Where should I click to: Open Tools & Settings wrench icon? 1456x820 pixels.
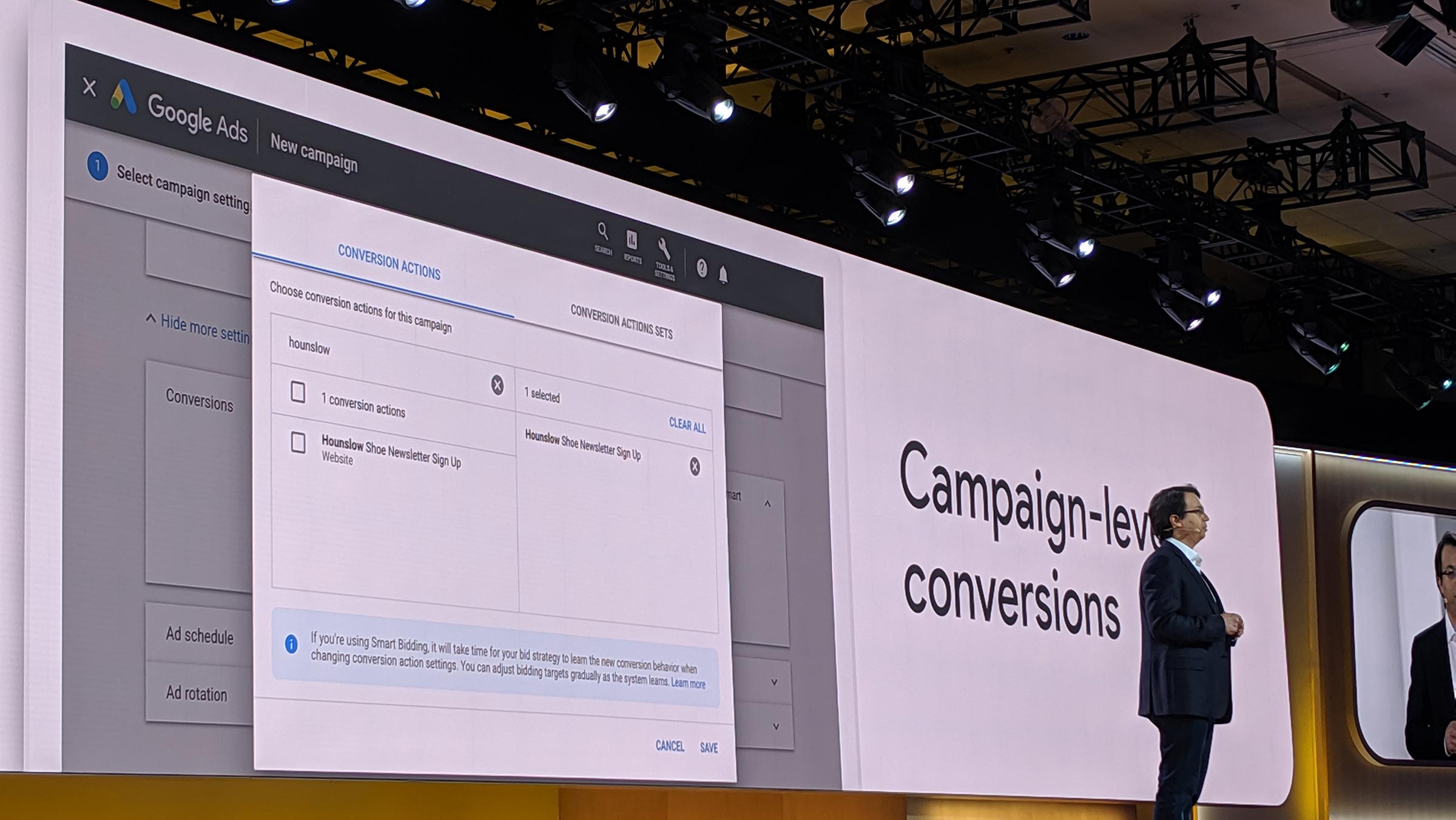(664, 248)
